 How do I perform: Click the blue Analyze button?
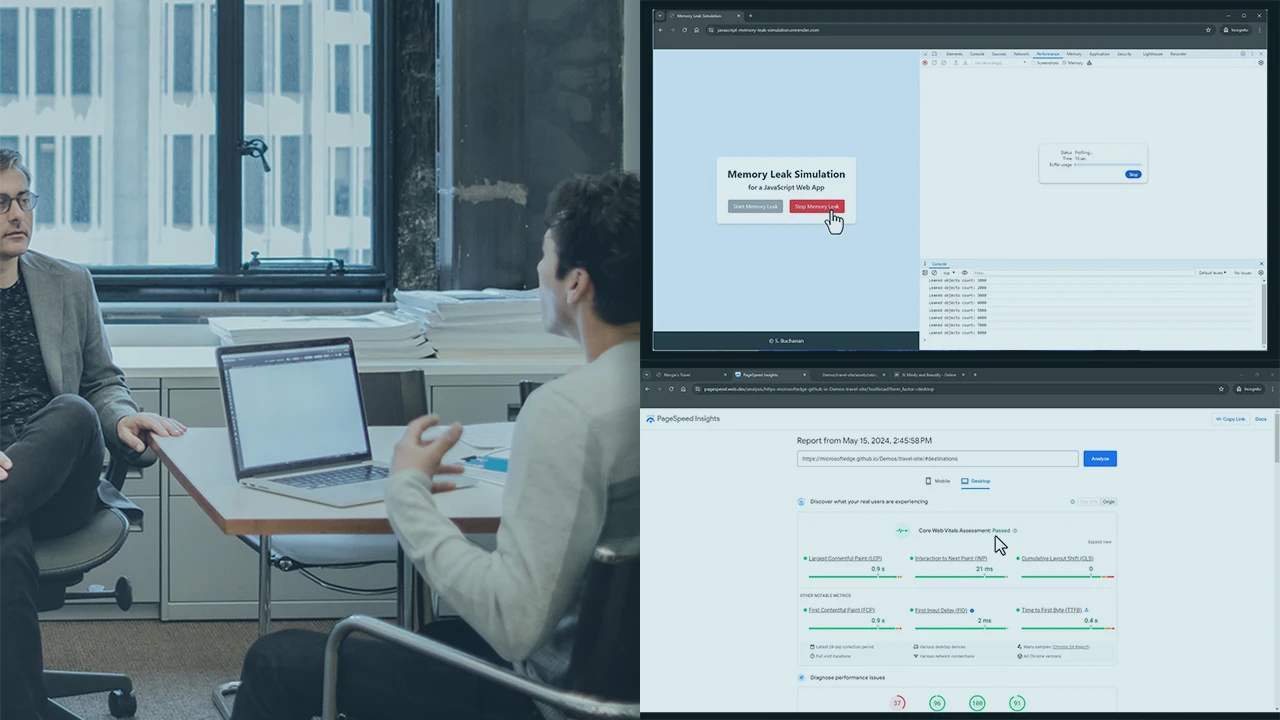1100,459
